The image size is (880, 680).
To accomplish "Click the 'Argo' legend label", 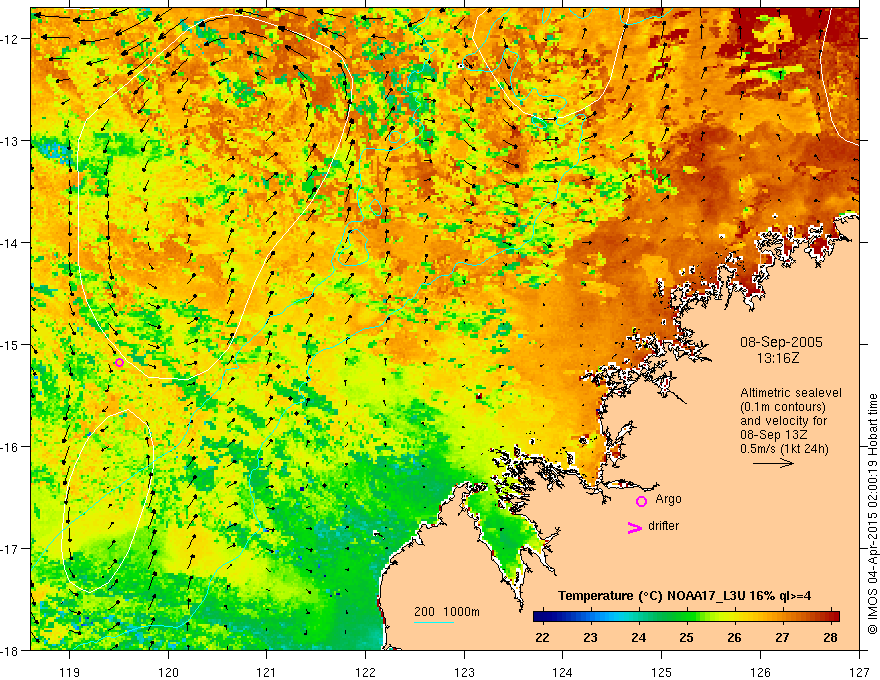I will coord(668,499).
